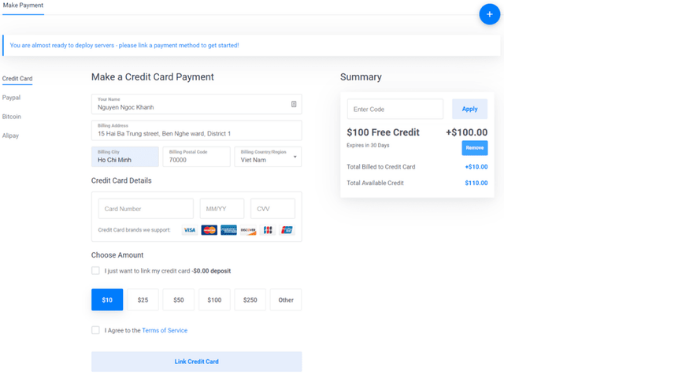Image resolution: width=700 pixels, height=375 pixels.
Task: Click the blue plus button
Action: pos(489,14)
